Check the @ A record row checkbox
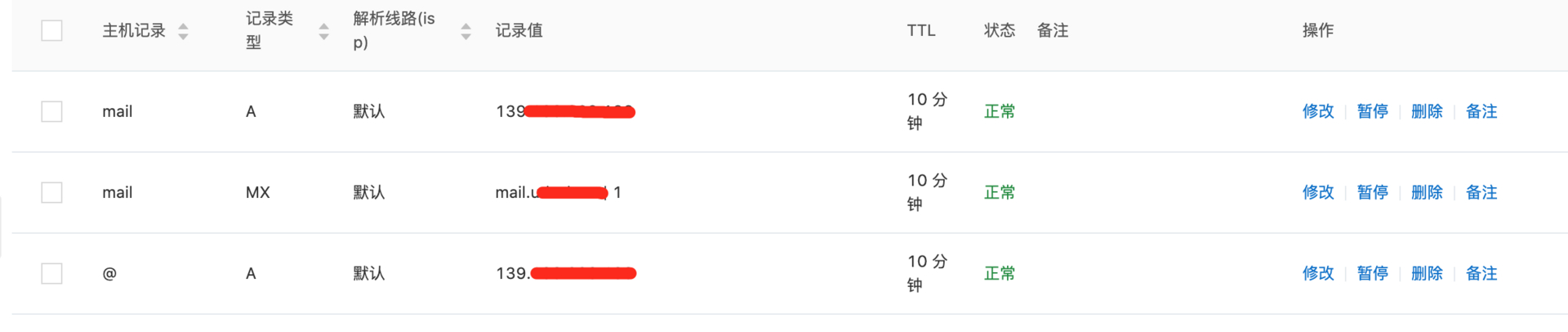The width and height of the screenshot is (1568, 332). (x=51, y=273)
